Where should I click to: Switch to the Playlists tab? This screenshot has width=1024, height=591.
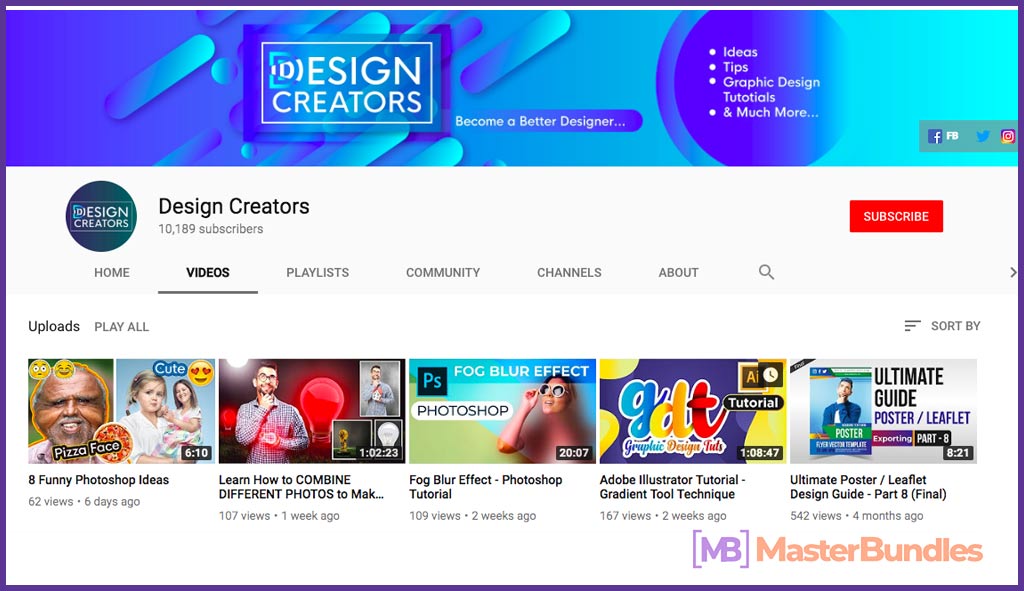pos(317,272)
